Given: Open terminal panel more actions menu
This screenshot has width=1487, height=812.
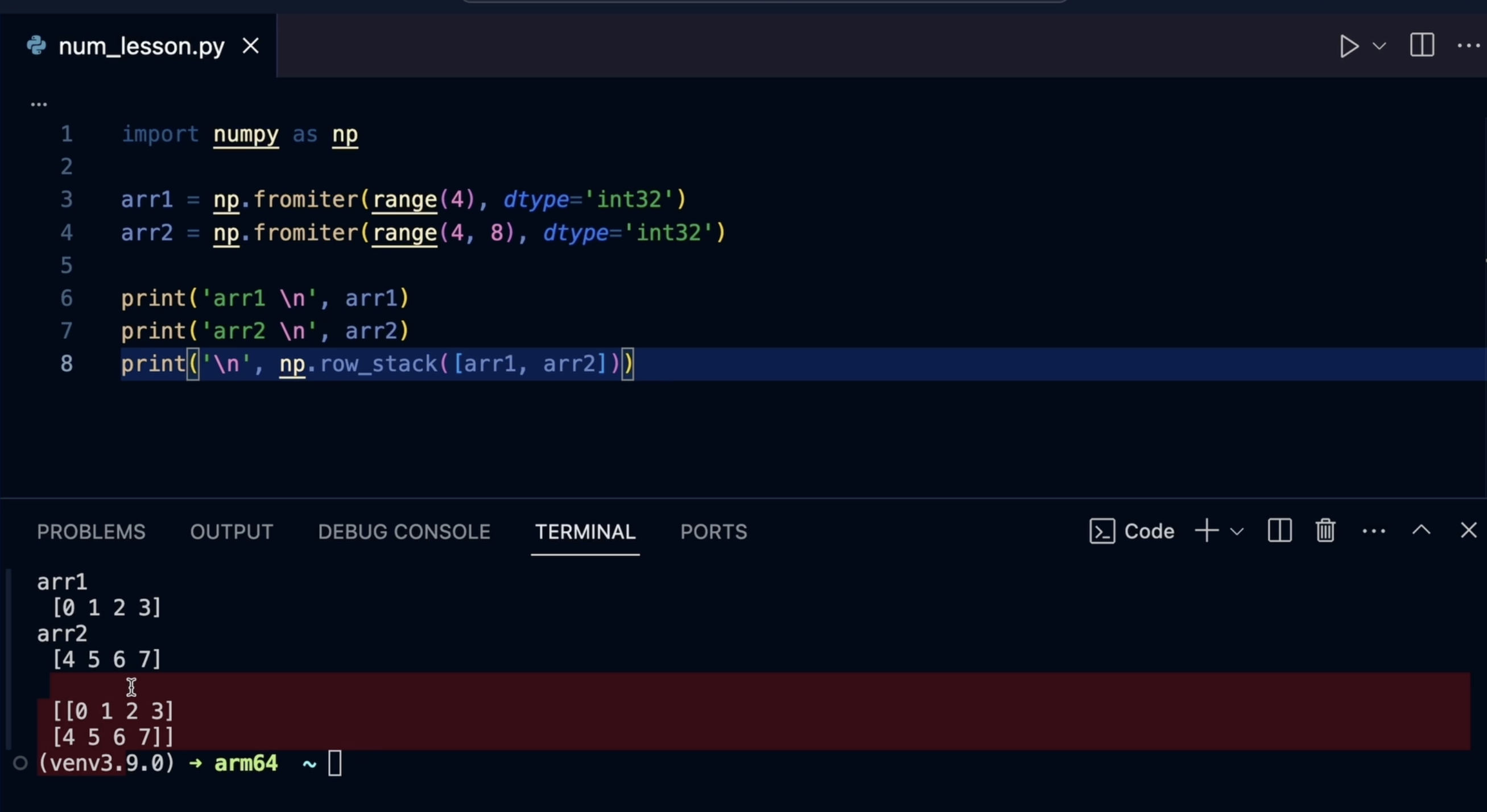Looking at the screenshot, I should 1374,531.
